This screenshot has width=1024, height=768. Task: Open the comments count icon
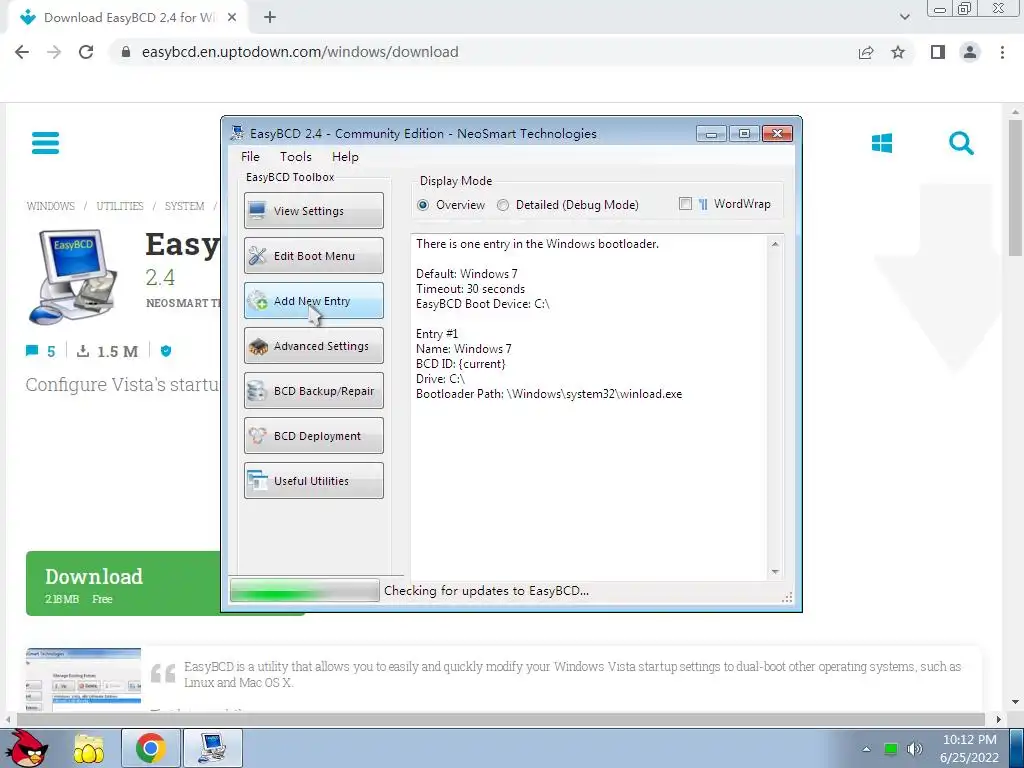pyautogui.click(x=31, y=351)
